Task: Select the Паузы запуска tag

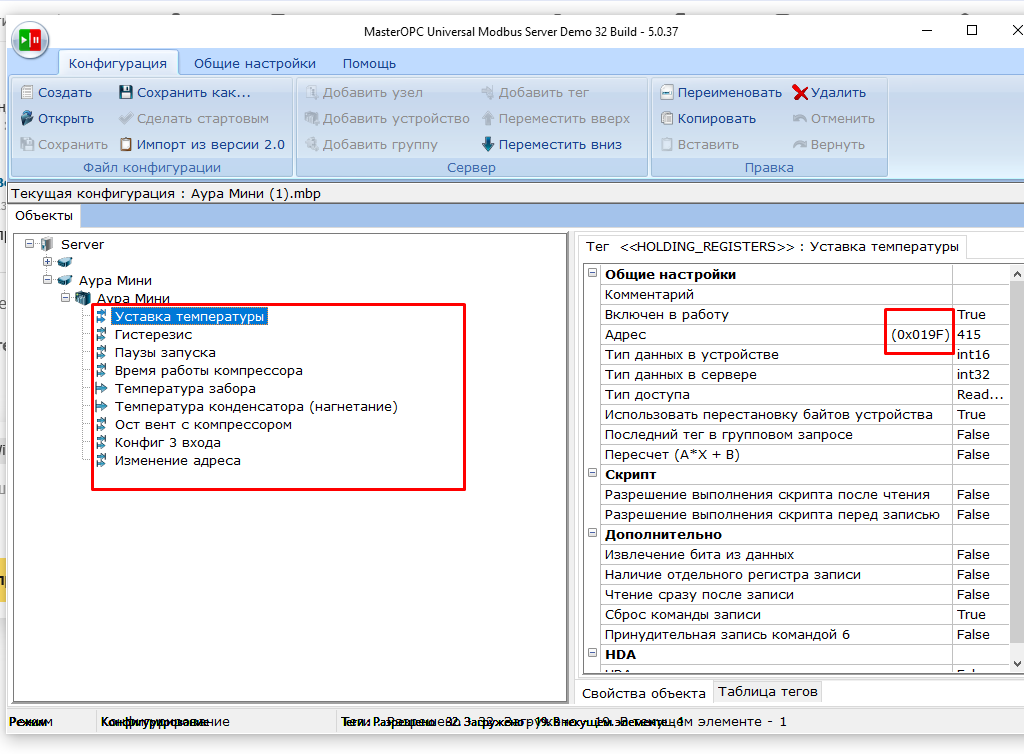Action: [x=165, y=353]
